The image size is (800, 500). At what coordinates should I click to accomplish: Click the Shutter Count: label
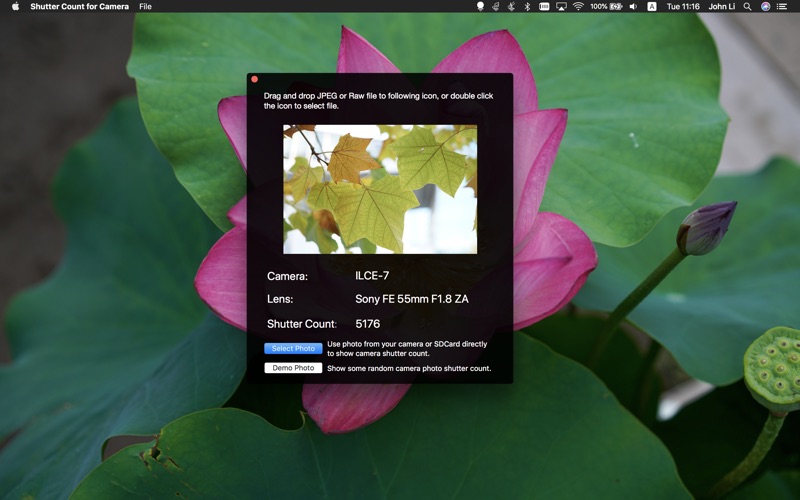pyautogui.click(x=302, y=324)
